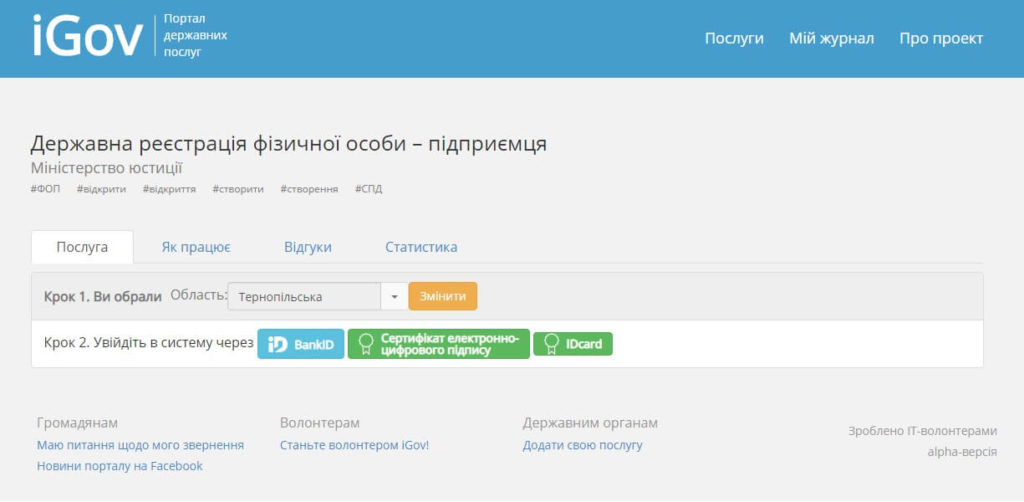1024x502 pixels.
Task: Open Додати свою послугу link
Action: (x=583, y=445)
